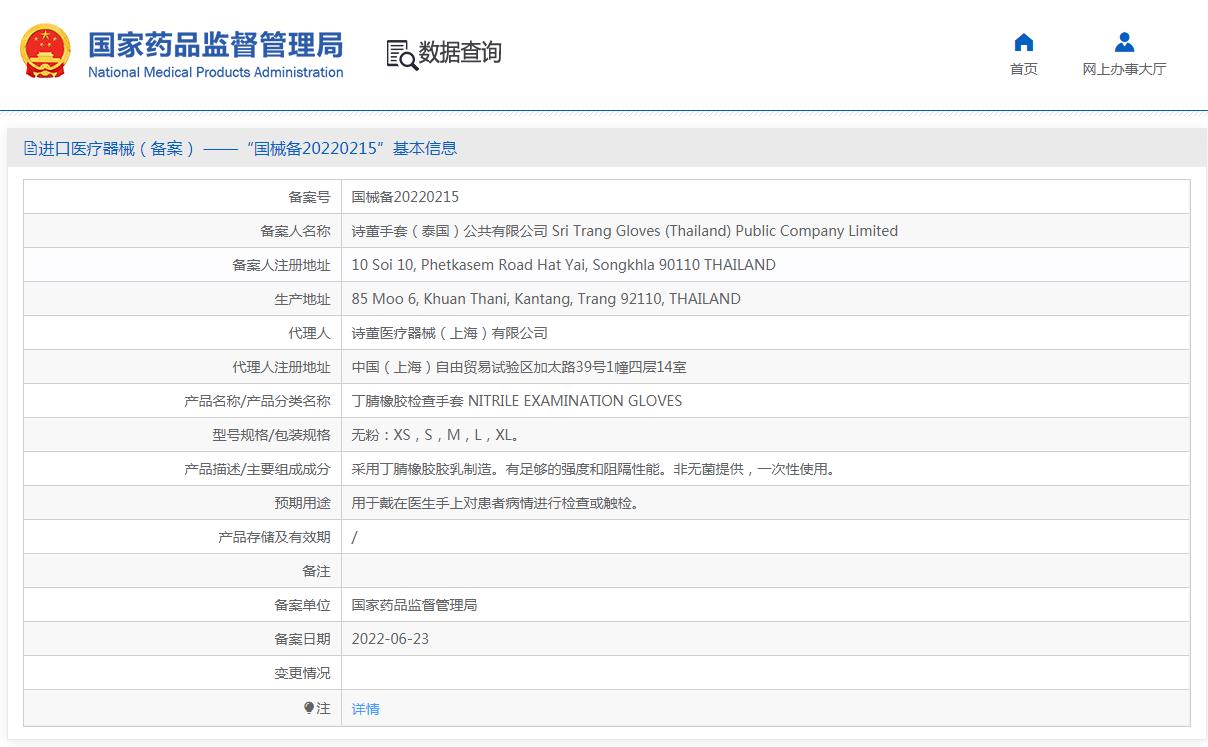Select the date 2022-06-23
The width and height of the screenshot is (1208, 747).
click(x=390, y=639)
